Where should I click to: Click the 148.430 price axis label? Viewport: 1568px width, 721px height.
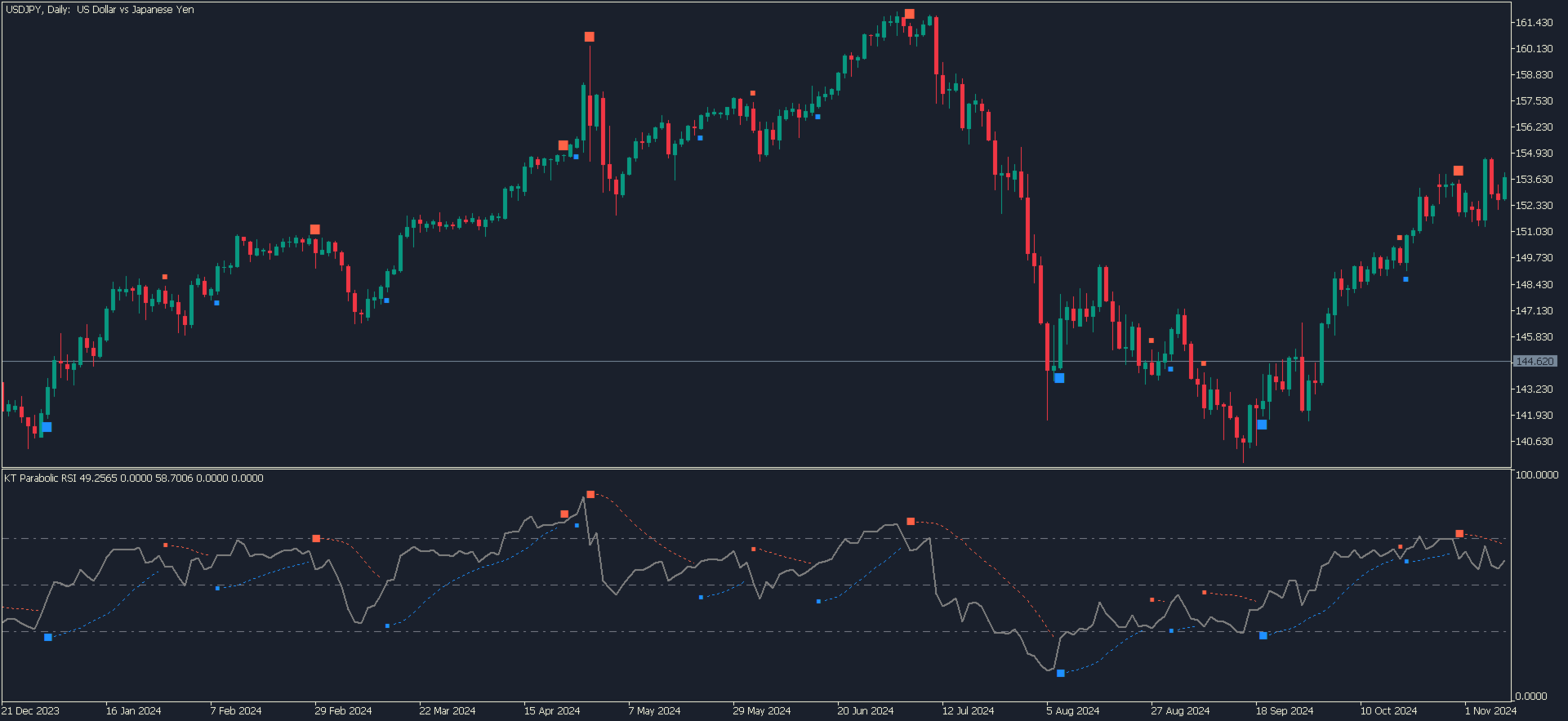1534,285
